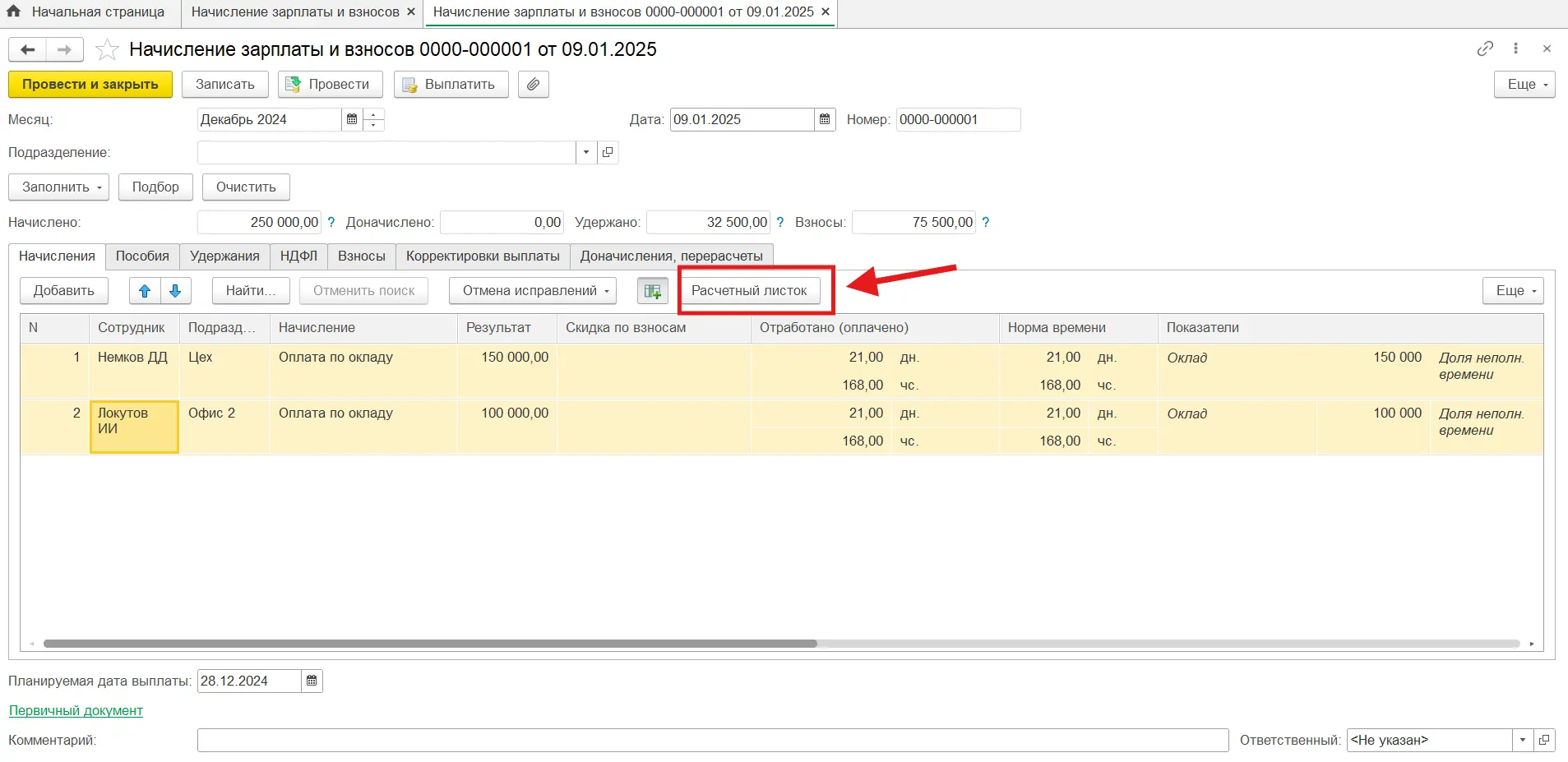1568x762 pixels.
Task: Go to Начальная страница home tab
Action: click(x=86, y=12)
